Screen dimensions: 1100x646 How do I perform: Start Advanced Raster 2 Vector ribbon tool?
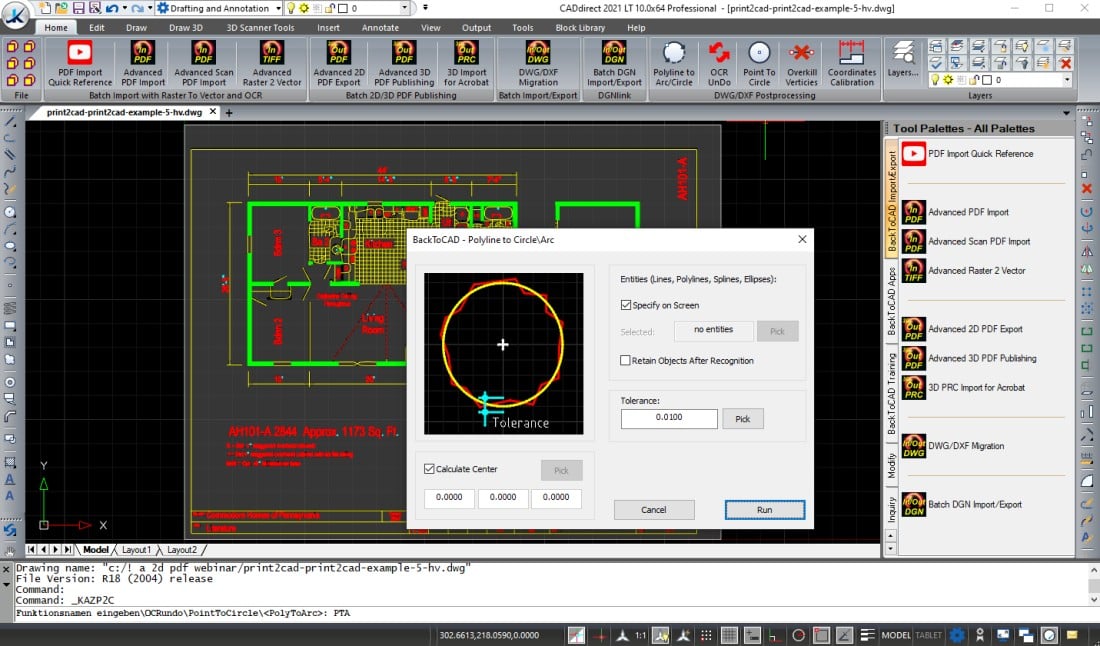pyautogui.click(x=271, y=63)
